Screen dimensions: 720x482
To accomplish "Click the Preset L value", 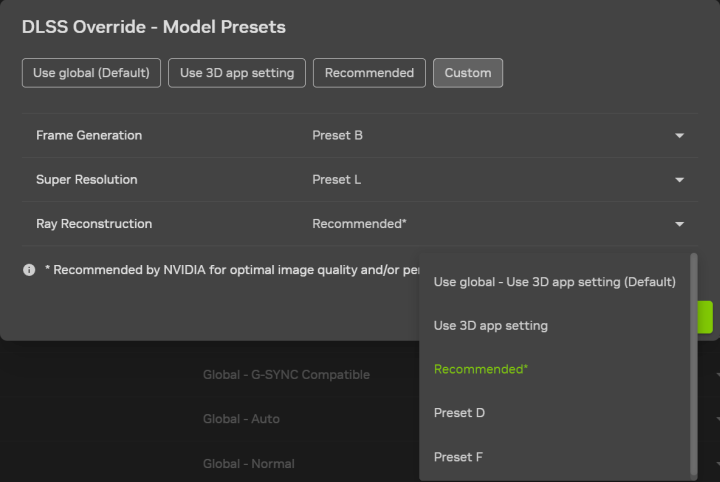I will coord(337,179).
